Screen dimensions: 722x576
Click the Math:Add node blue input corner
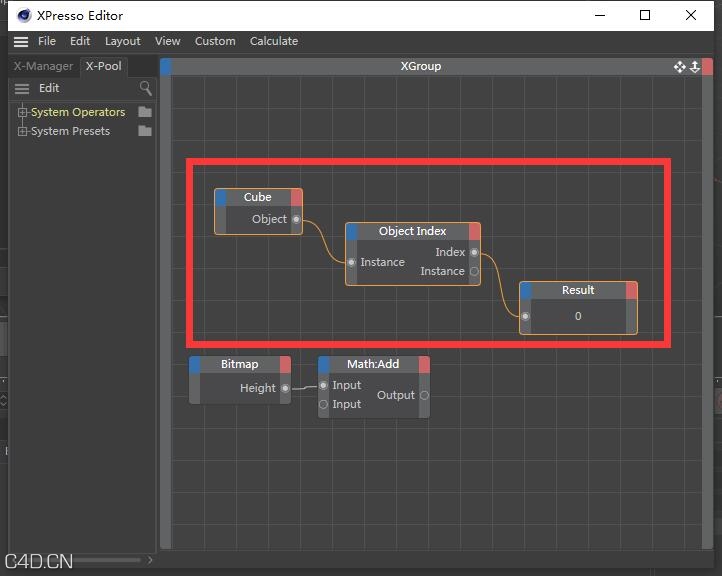pyautogui.click(x=324, y=364)
